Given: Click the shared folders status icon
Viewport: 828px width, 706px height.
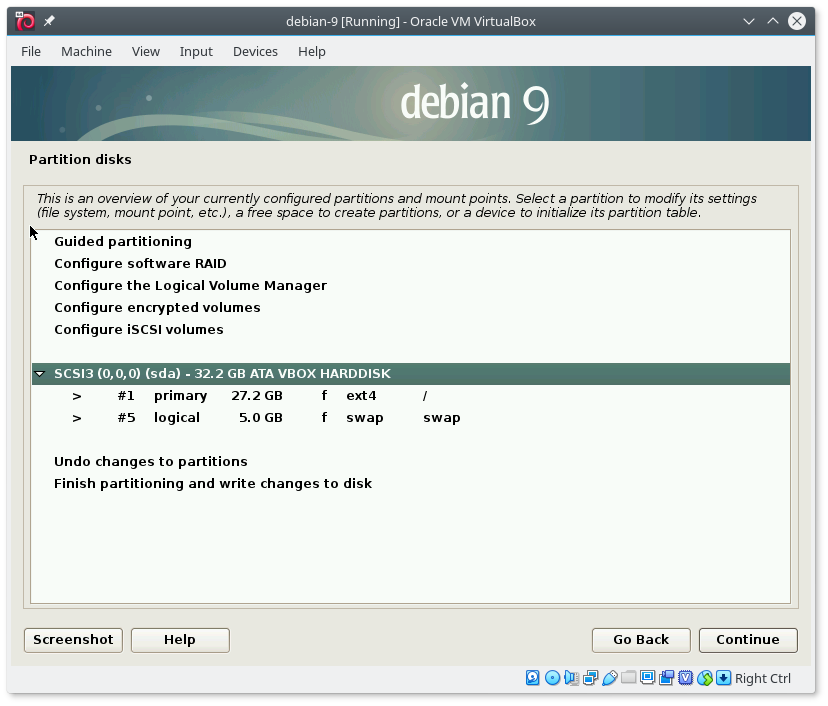Looking at the screenshot, I should [x=628, y=678].
